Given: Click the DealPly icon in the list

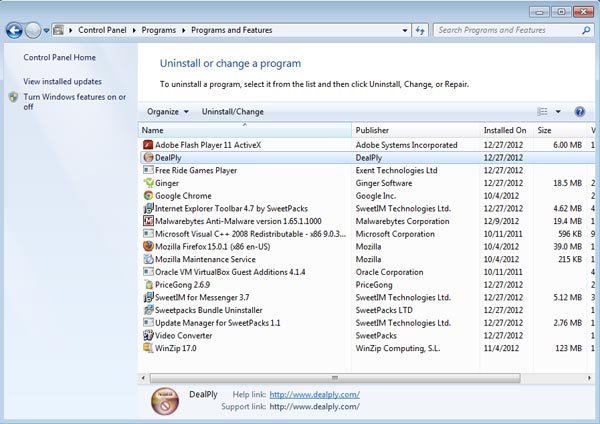Looking at the screenshot, I should point(148,157).
